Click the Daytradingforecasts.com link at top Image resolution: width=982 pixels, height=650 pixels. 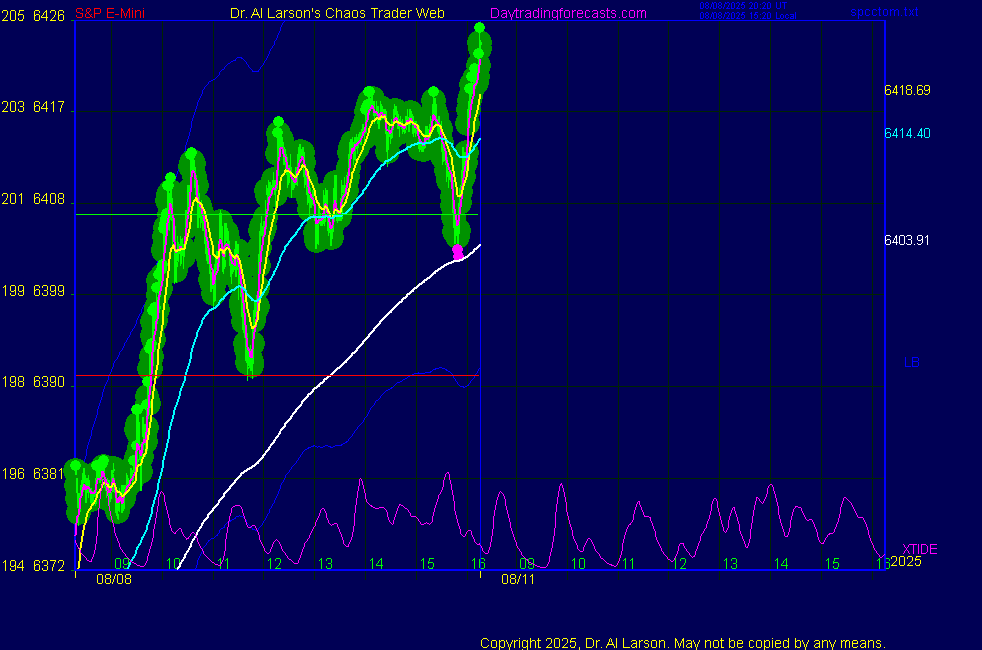pyautogui.click(x=567, y=13)
